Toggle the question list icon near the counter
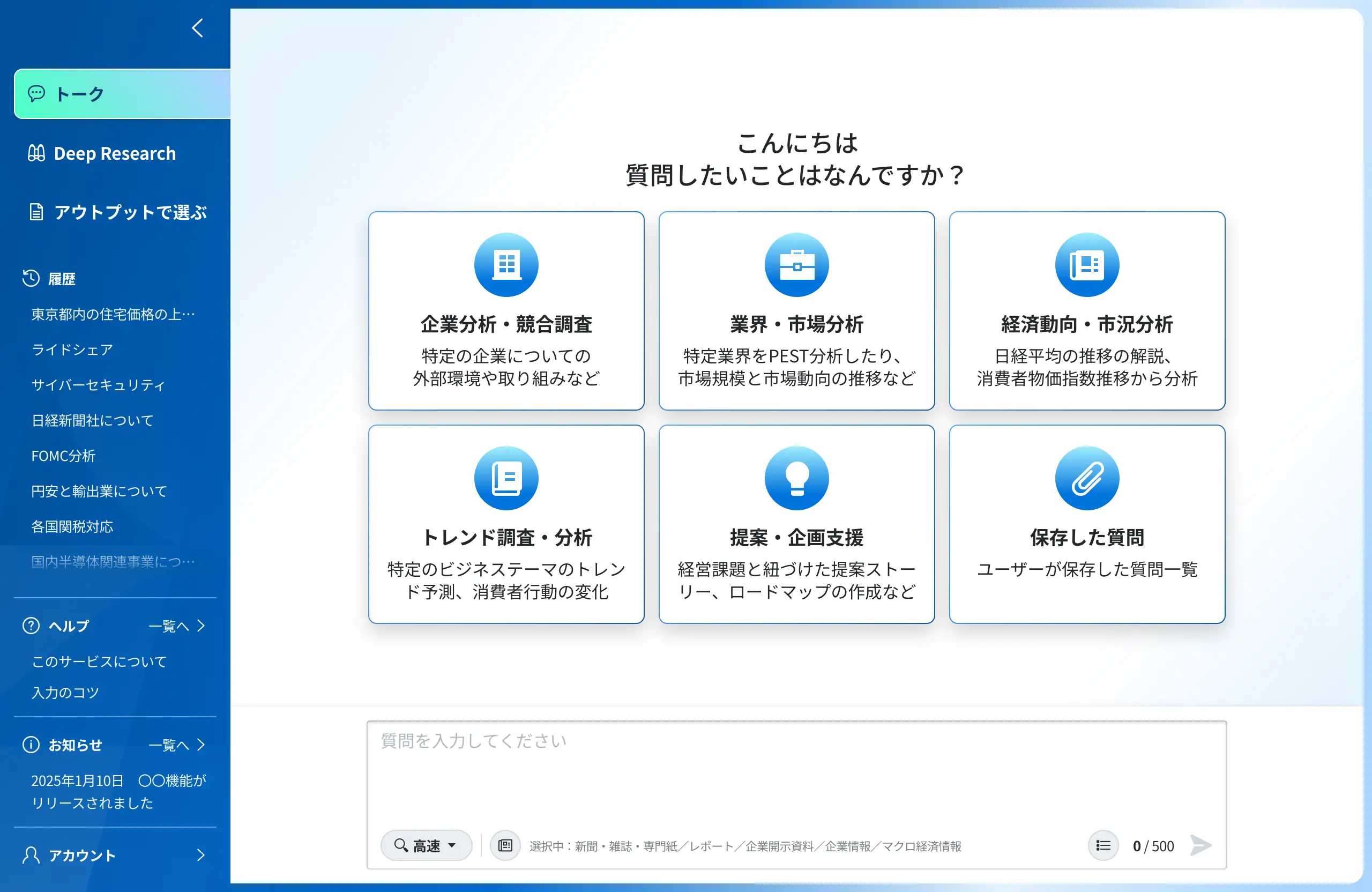The image size is (1372, 892). tap(1102, 845)
